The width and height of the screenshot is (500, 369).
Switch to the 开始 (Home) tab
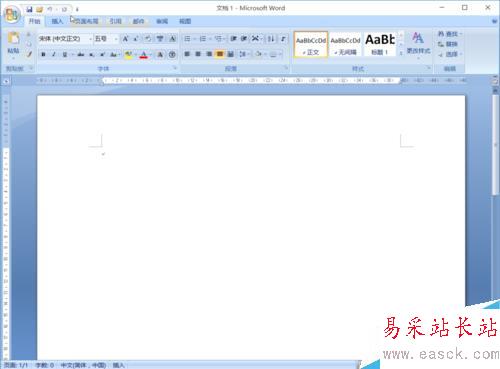(34, 21)
